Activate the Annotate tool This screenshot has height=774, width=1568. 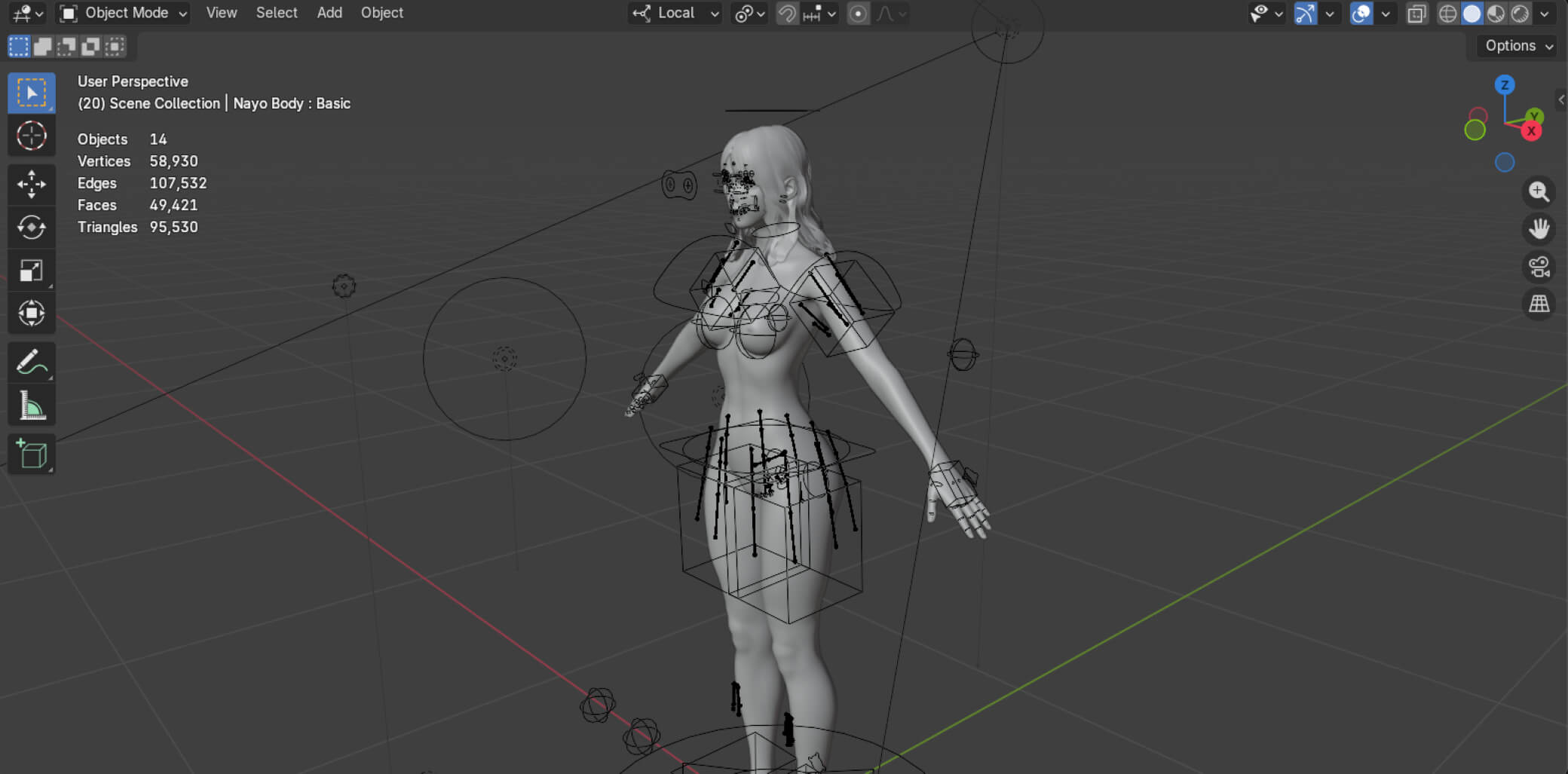point(32,363)
